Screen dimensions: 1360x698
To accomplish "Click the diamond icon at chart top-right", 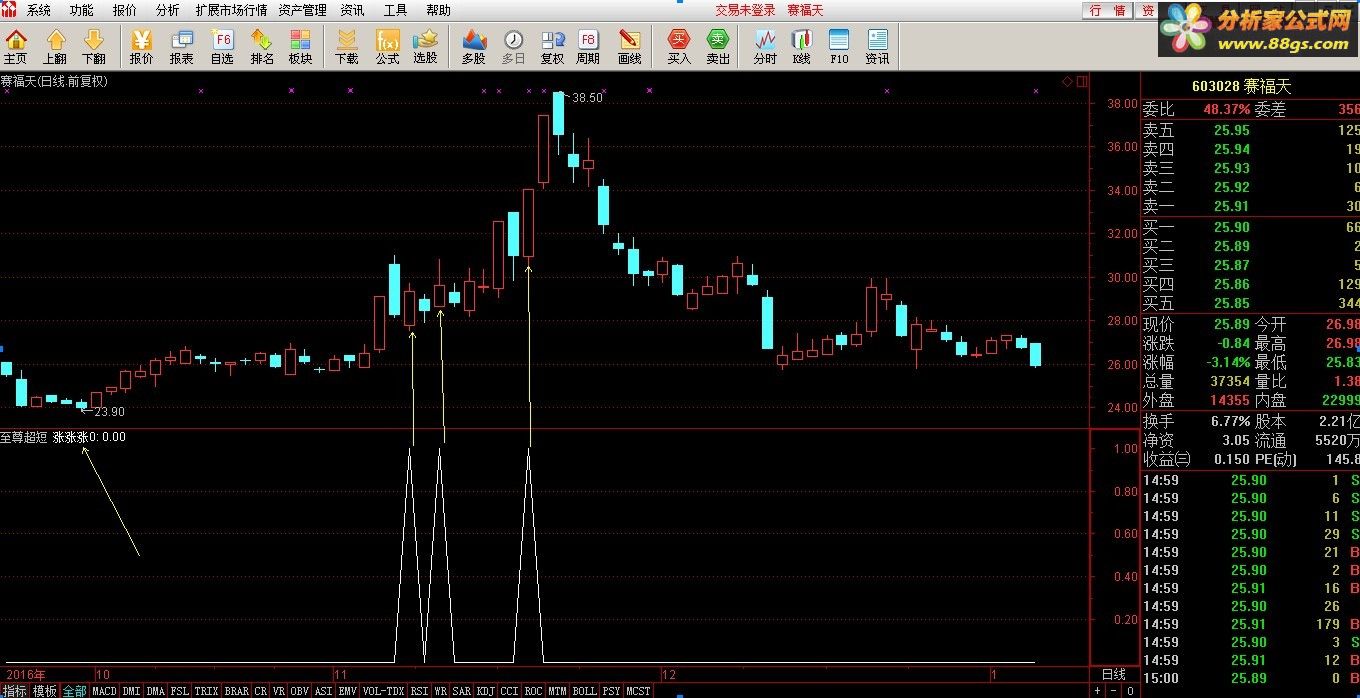I will [1067, 81].
